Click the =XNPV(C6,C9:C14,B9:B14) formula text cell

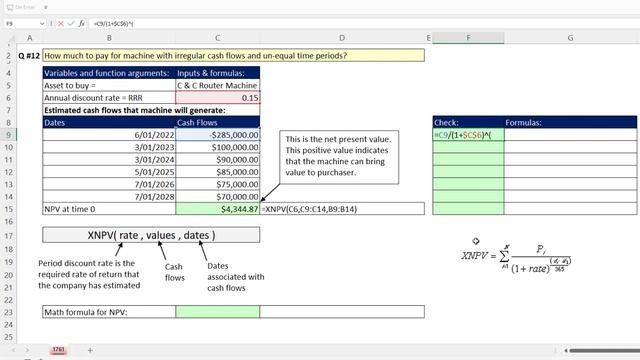342,209
